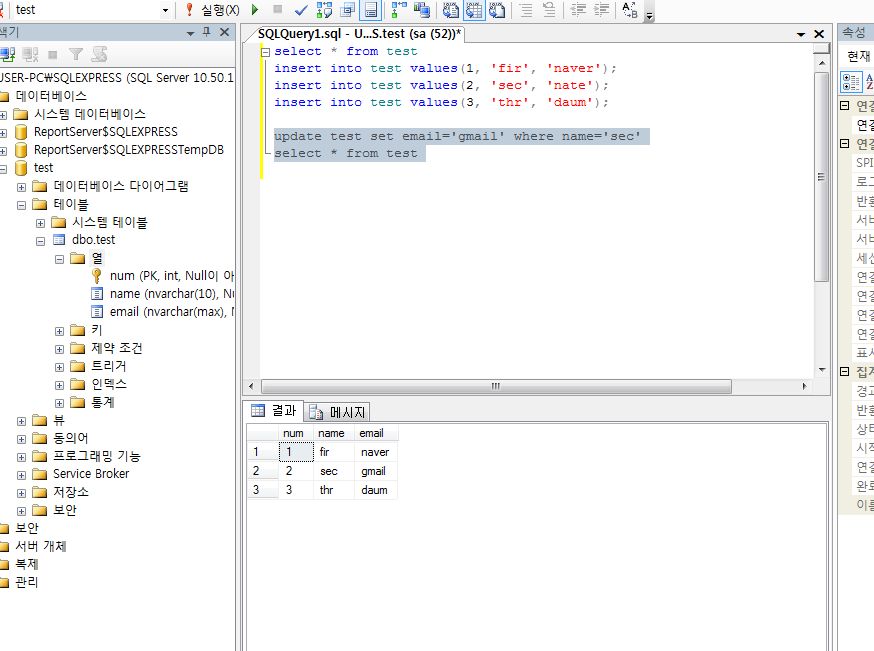
Task: Expand 데이터베이스 다이어그램 node
Action: tap(21, 187)
